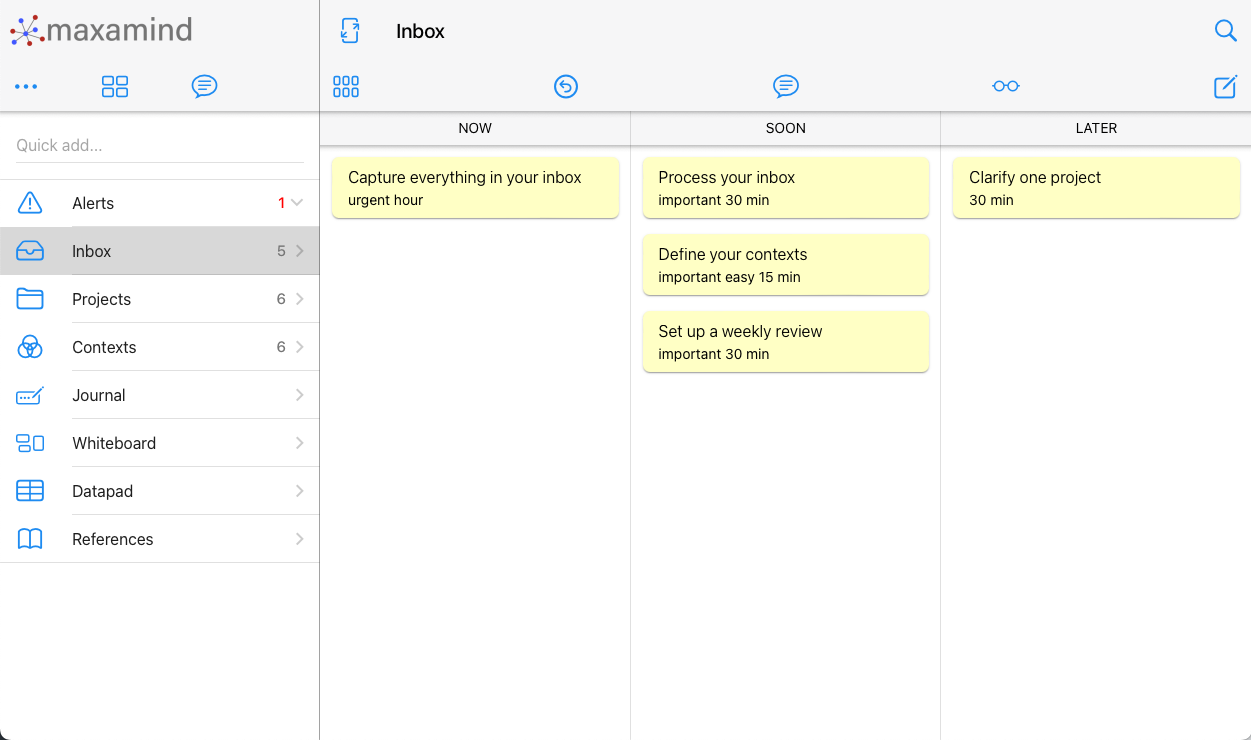Screen dimensions: 1251x740
Task: Click the expand view icon beside Inbox title
Action: coord(348,31)
